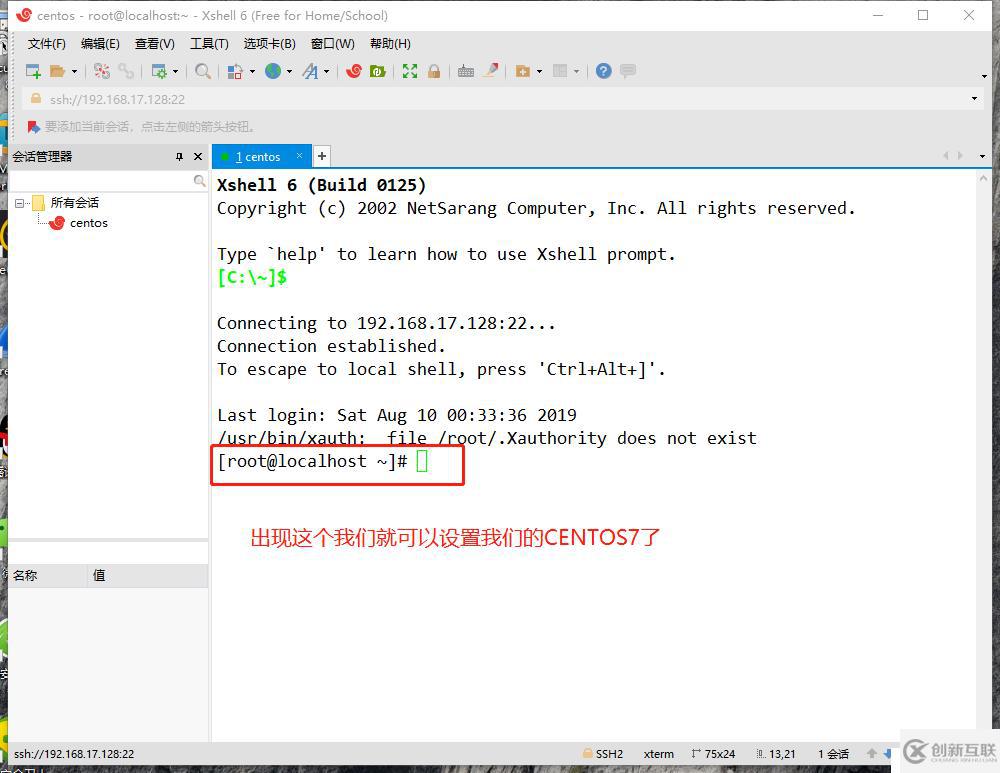Click the keyboard key-mapping icon

[x=466, y=71]
